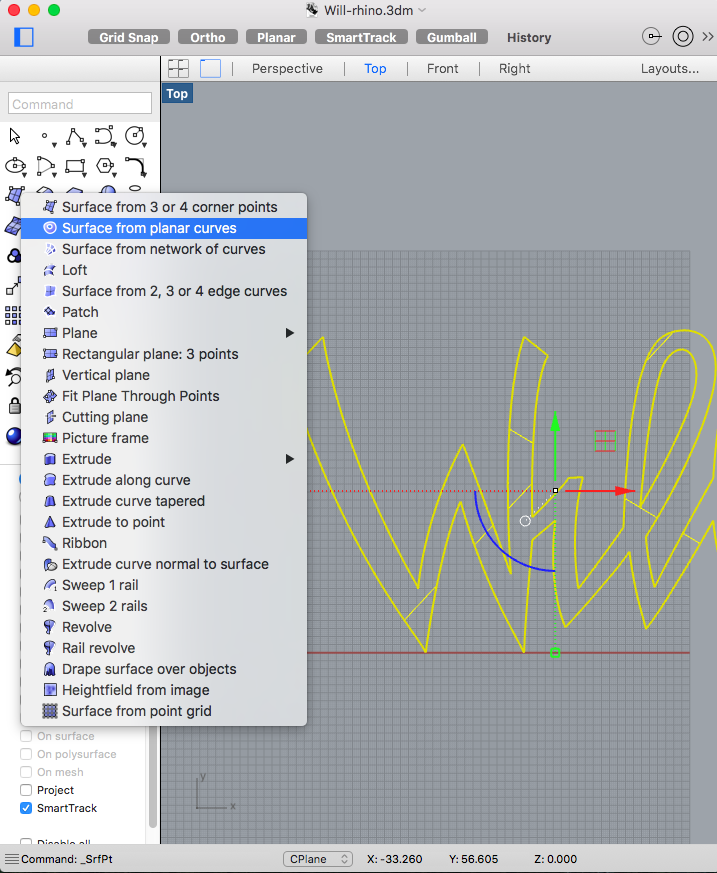
Task: Switch to single viewport layout icon
Action: [210, 68]
